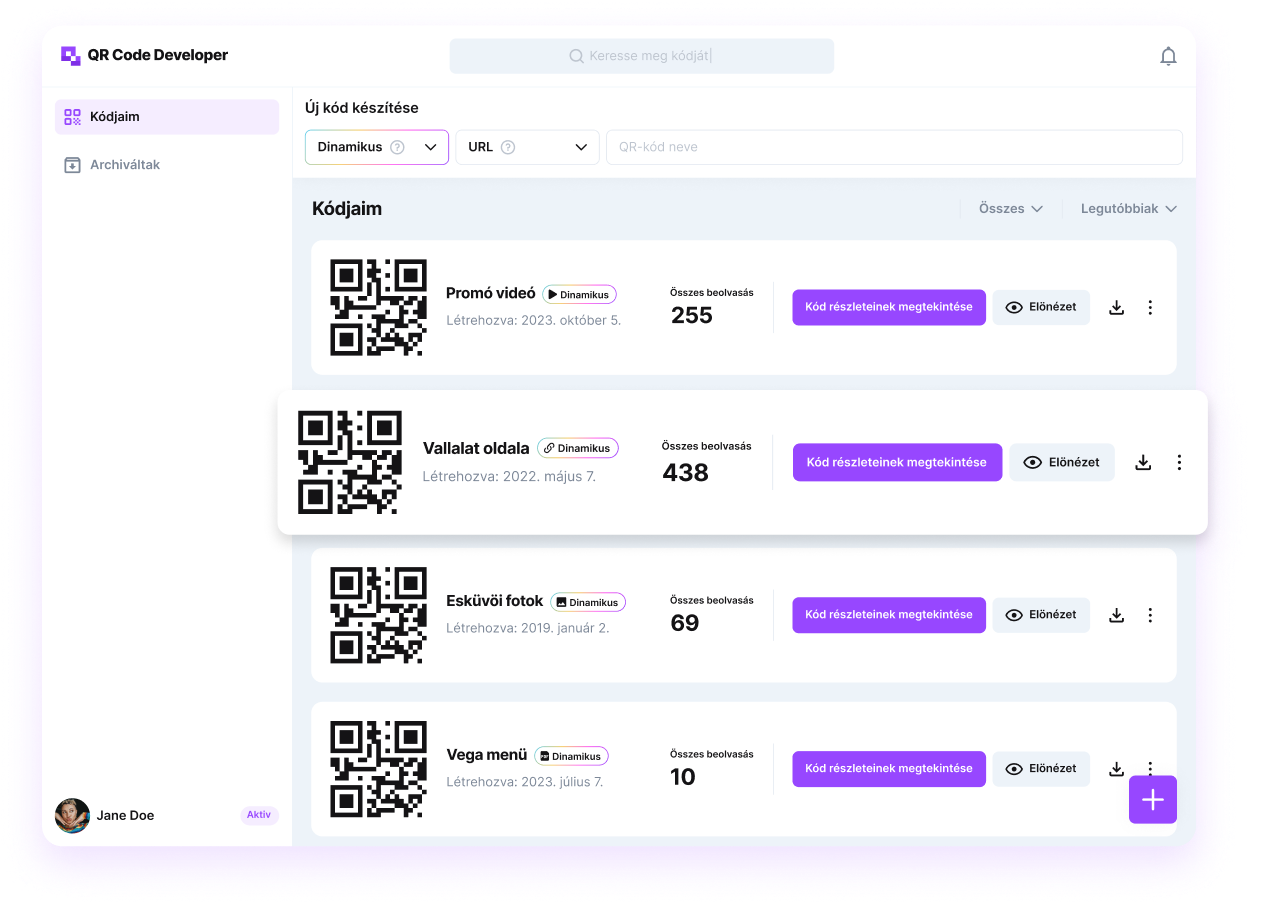Download the Vega menü QR code
This screenshot has height=903, width=1266.
pyautogui.click(x=1117, y=769)
